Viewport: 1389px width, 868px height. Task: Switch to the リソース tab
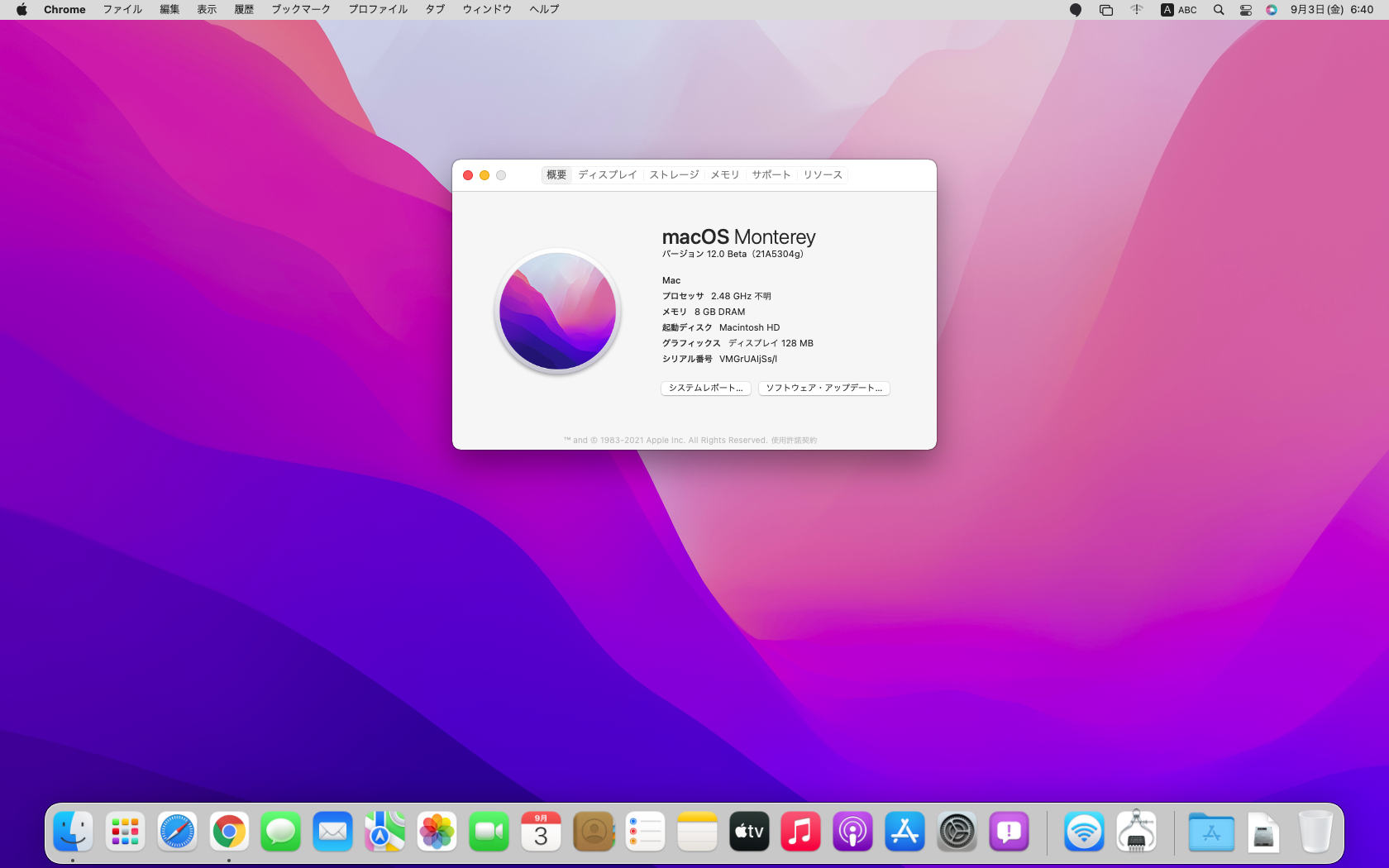[823, 174]
